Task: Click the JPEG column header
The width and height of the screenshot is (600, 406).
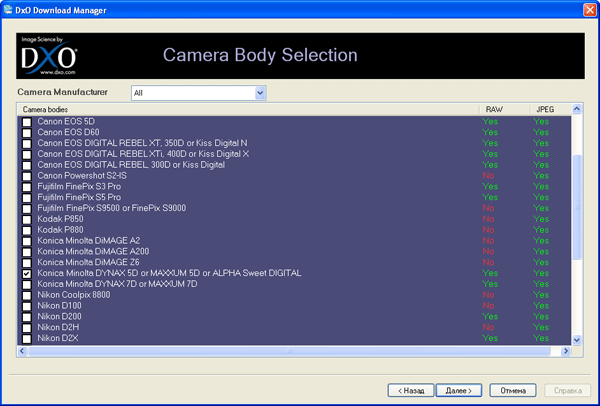Action: [x=551, y=109]
